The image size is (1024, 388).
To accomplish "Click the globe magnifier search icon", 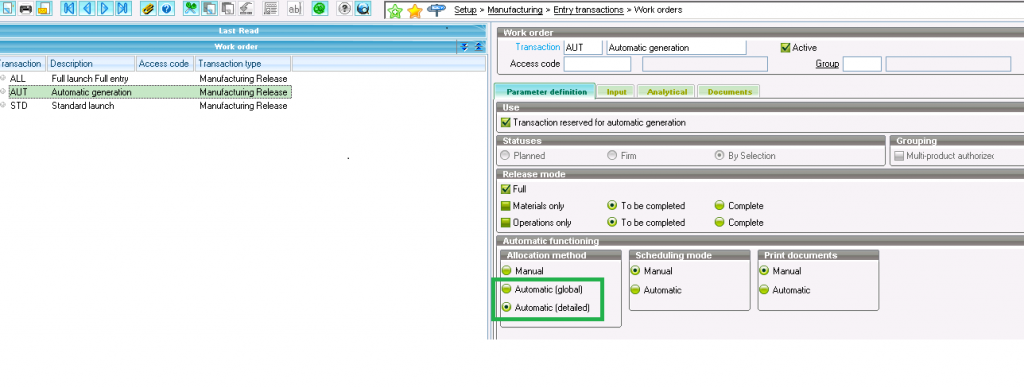I will pos(362,8).
